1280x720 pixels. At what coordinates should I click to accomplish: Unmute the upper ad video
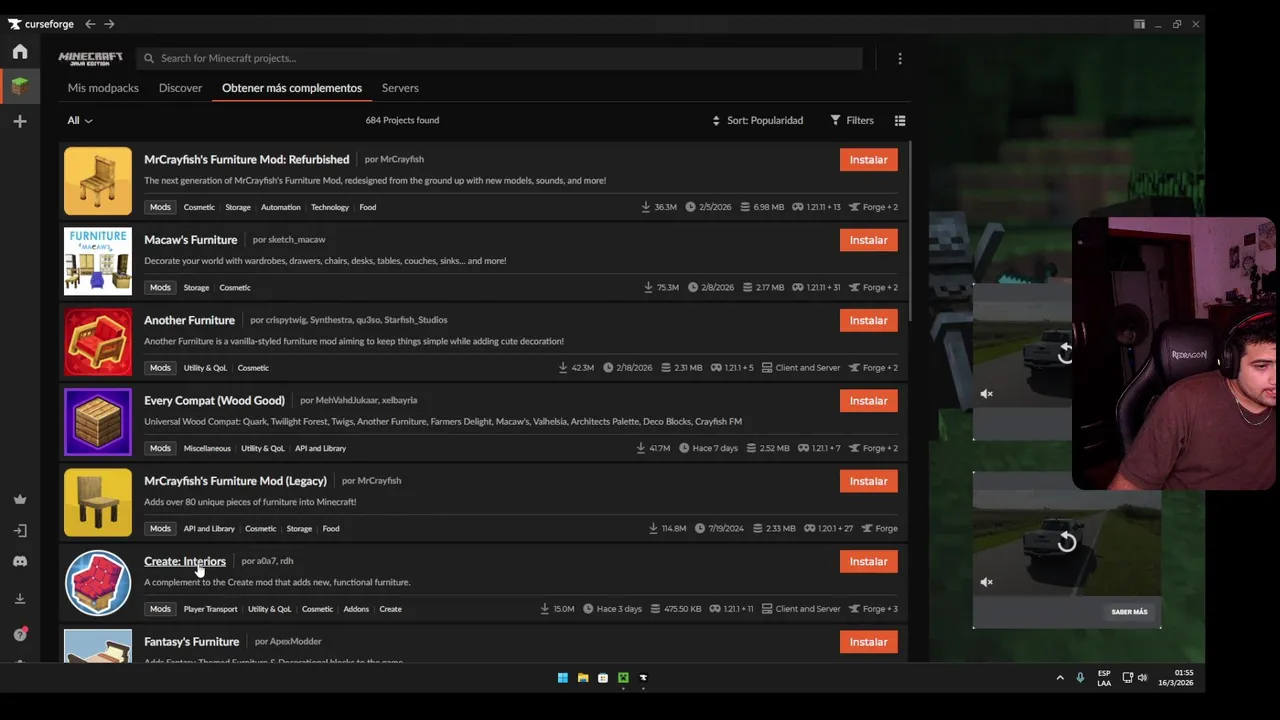[987, 394]
